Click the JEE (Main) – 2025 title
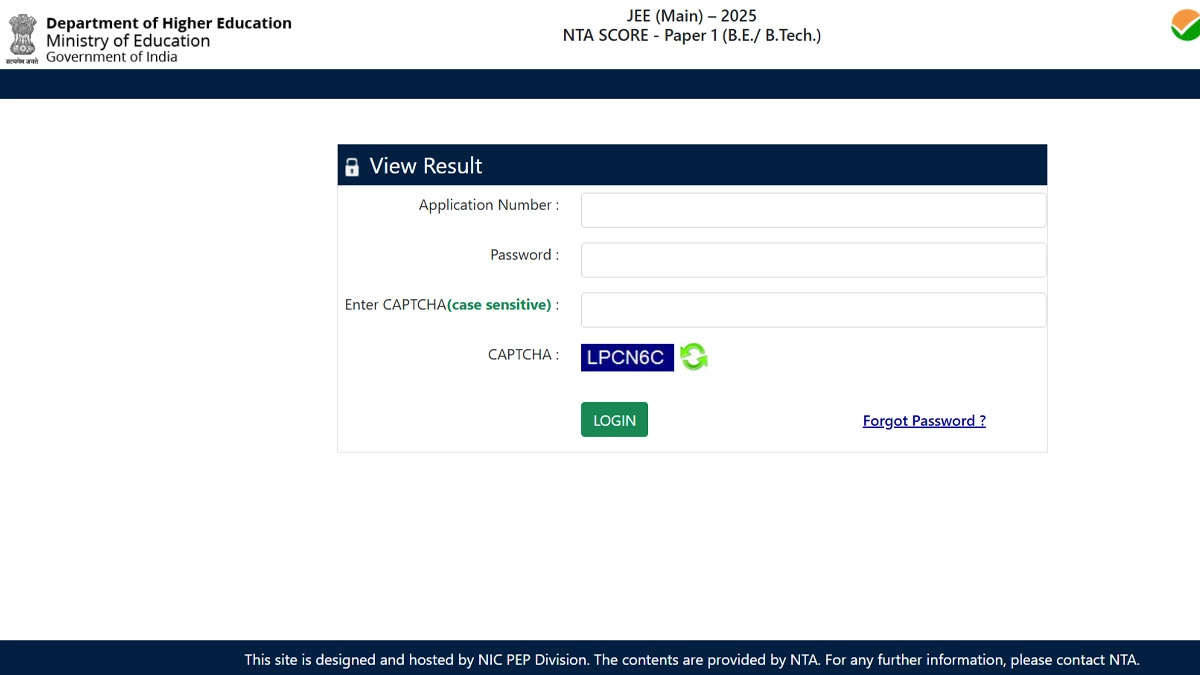Viewport: 1200px width, 675px height. point(691,16)
